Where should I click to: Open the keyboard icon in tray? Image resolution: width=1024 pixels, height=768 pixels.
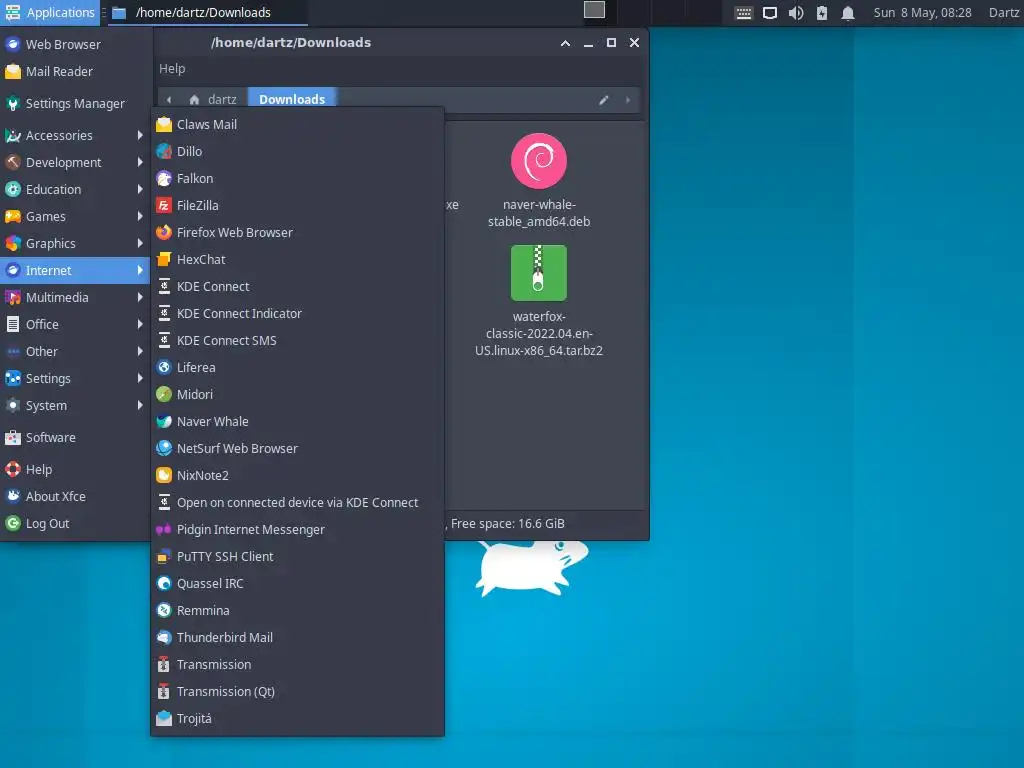743,13
